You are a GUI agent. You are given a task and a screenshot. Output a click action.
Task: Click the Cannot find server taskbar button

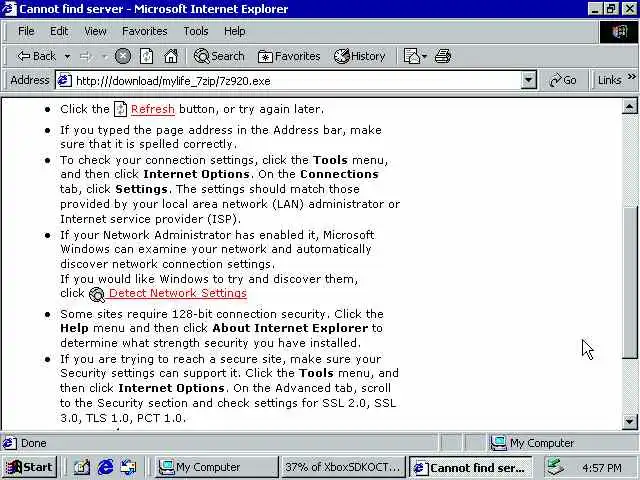471,468
